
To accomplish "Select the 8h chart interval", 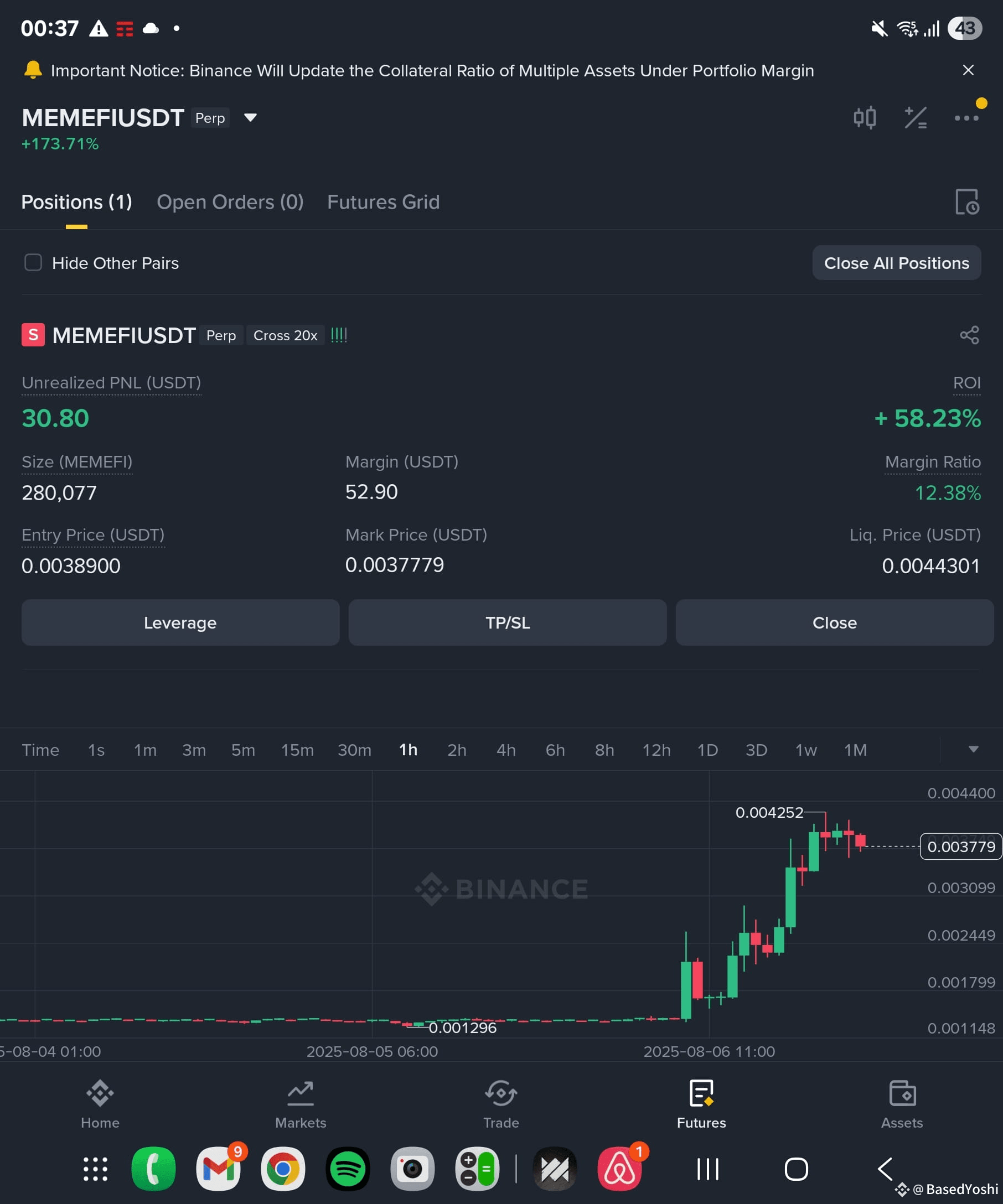I will click(x=604, y=750).
